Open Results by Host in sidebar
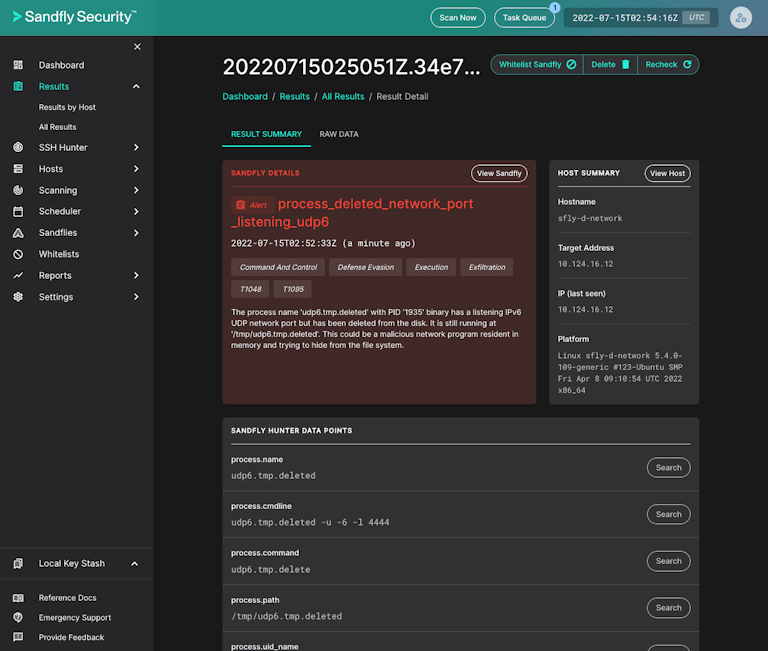This screenshot has width=768, height=651. 67,107
